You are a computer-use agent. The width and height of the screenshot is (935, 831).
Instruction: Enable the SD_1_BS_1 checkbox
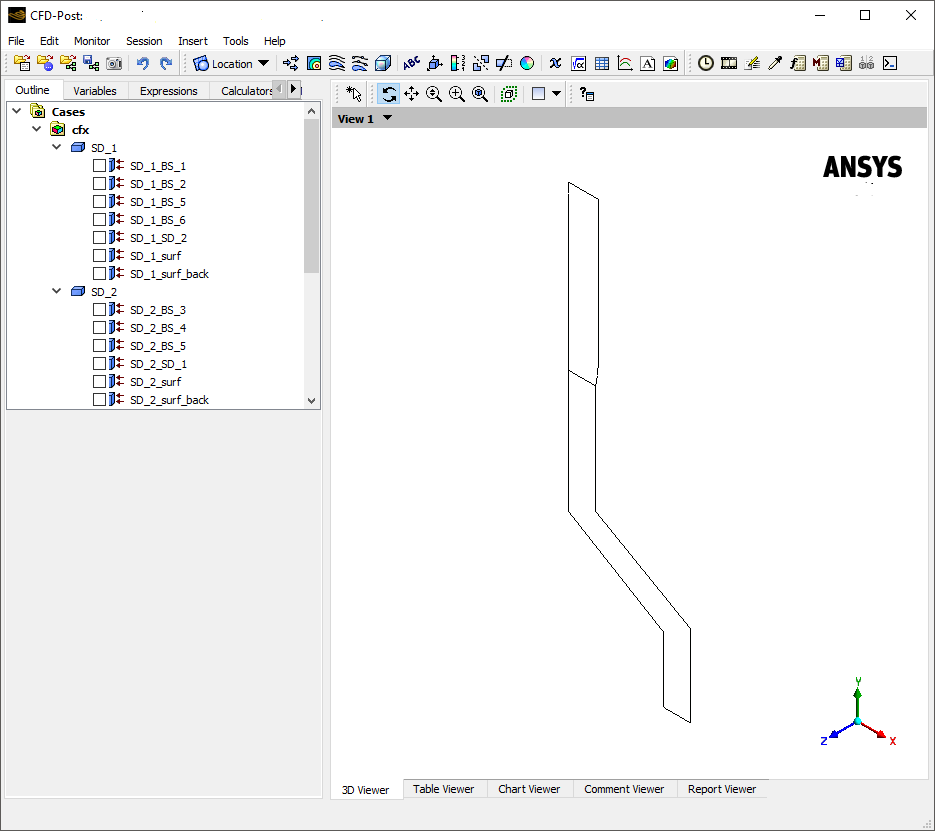click(100, 166)
